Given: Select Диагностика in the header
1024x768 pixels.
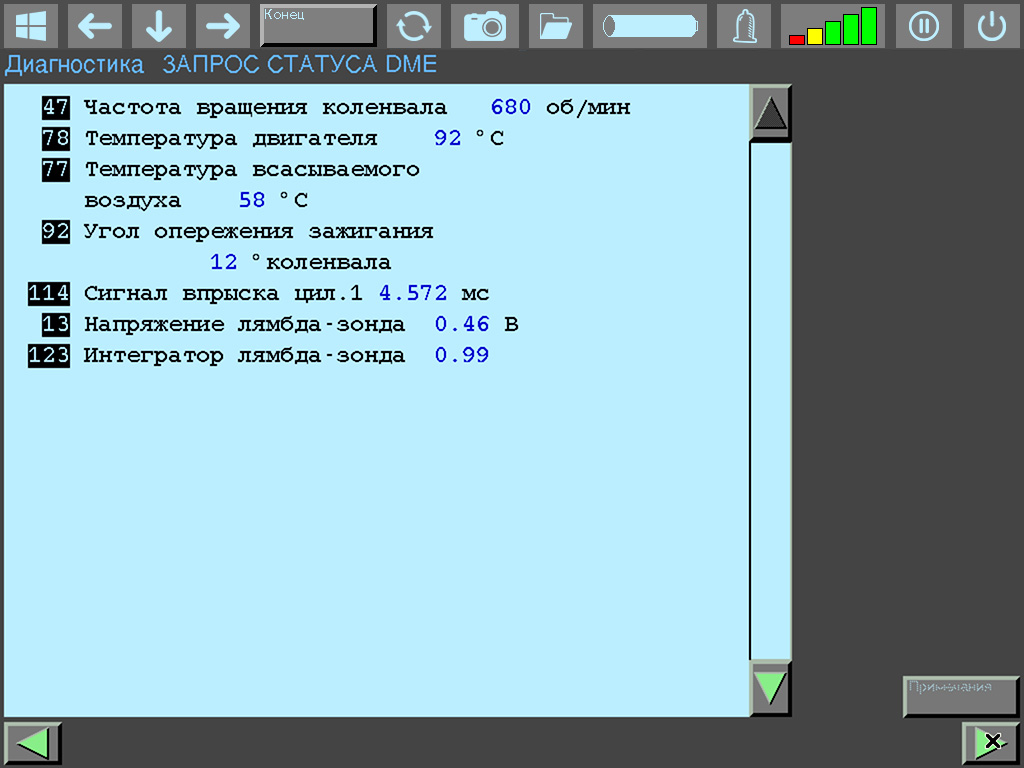Looking at the screenshot, I should pos(75,65).
